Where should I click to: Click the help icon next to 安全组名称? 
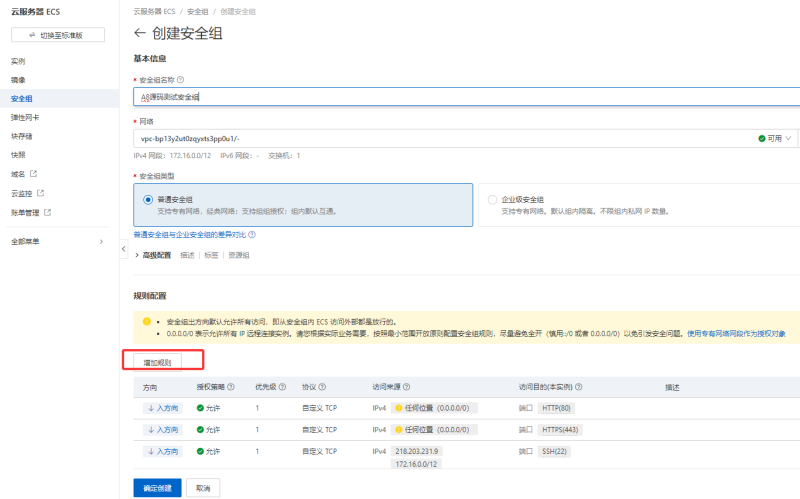(181, 80)
